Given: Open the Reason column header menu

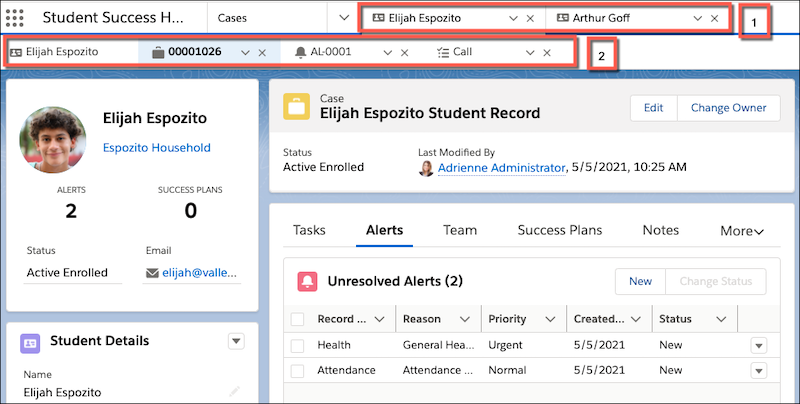Looking at the screenshot, I should (x=464, y=319).
